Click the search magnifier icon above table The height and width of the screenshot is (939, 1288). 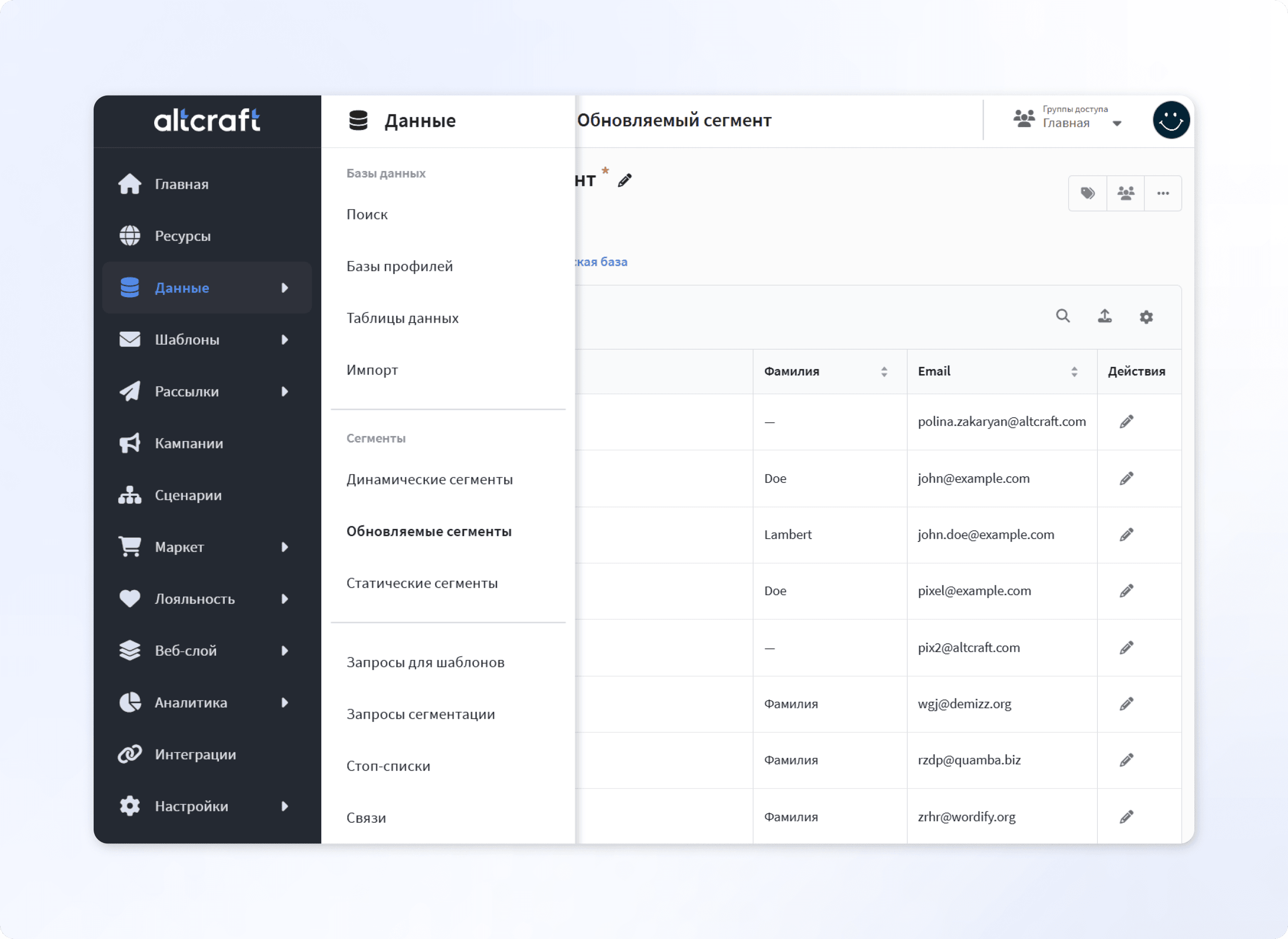point(1063,316)
